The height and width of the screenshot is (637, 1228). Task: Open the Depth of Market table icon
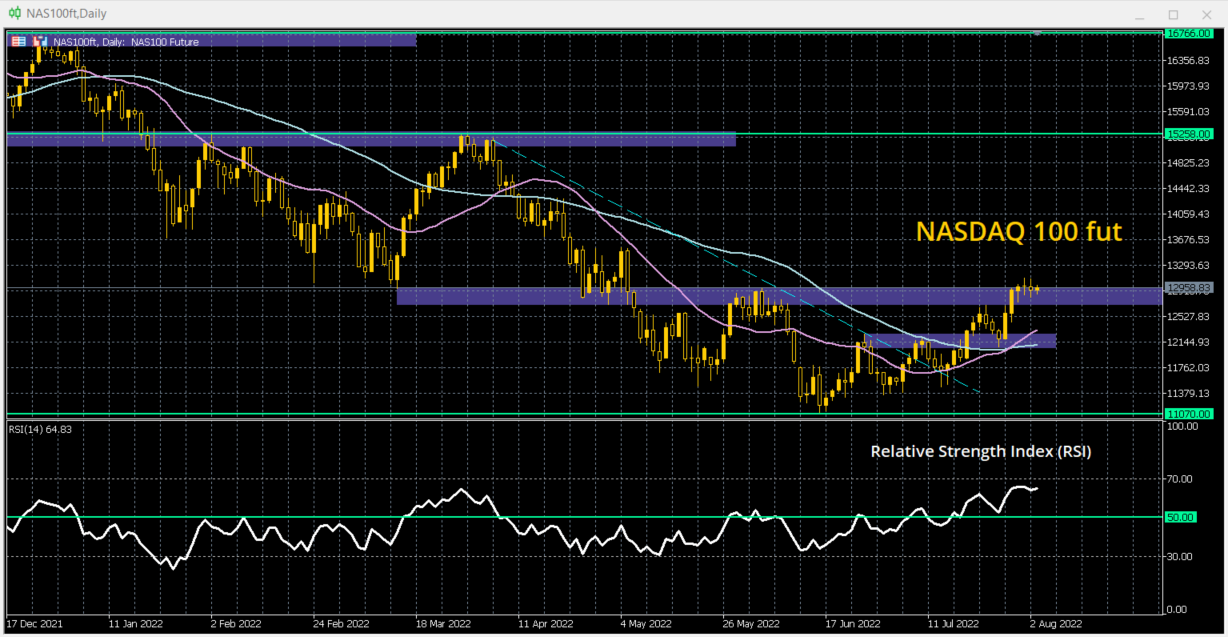click(19, 41)
